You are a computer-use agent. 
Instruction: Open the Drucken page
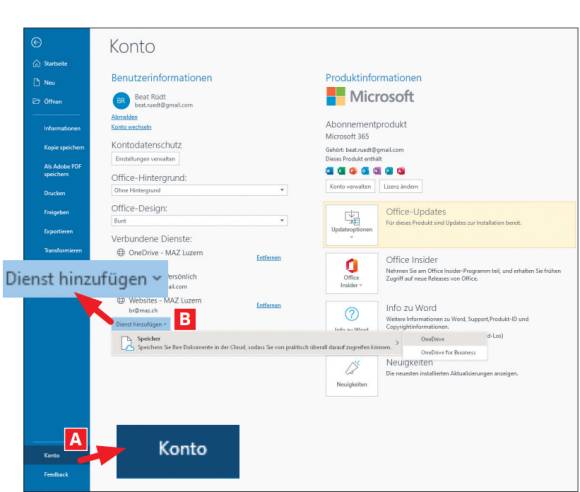click(x=54, y=193)
